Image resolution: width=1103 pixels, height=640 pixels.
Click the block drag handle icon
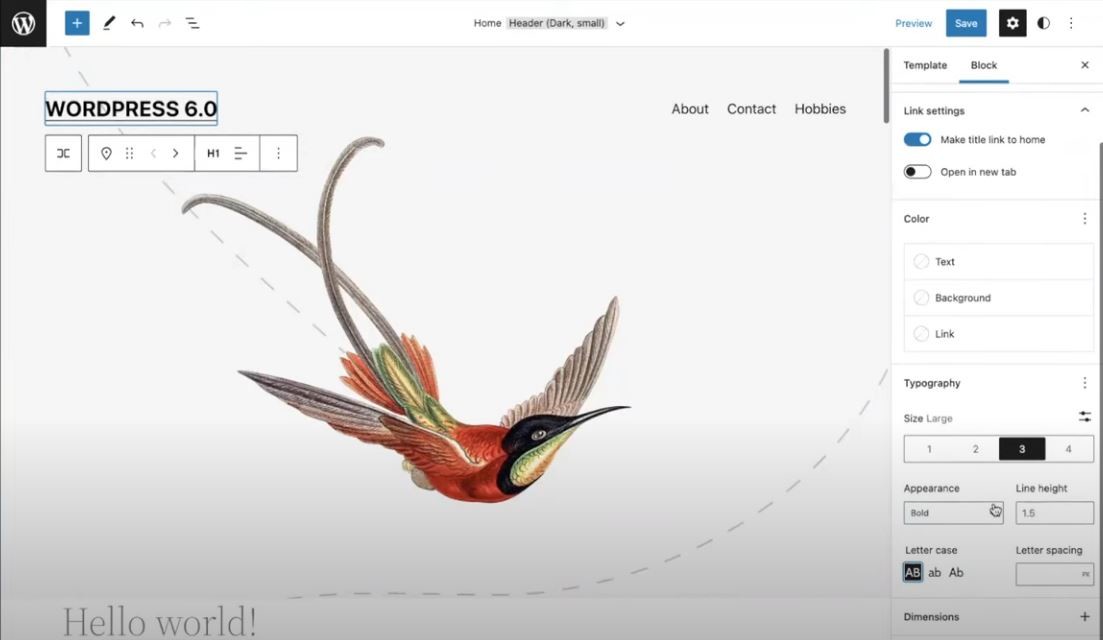[129, 153]
